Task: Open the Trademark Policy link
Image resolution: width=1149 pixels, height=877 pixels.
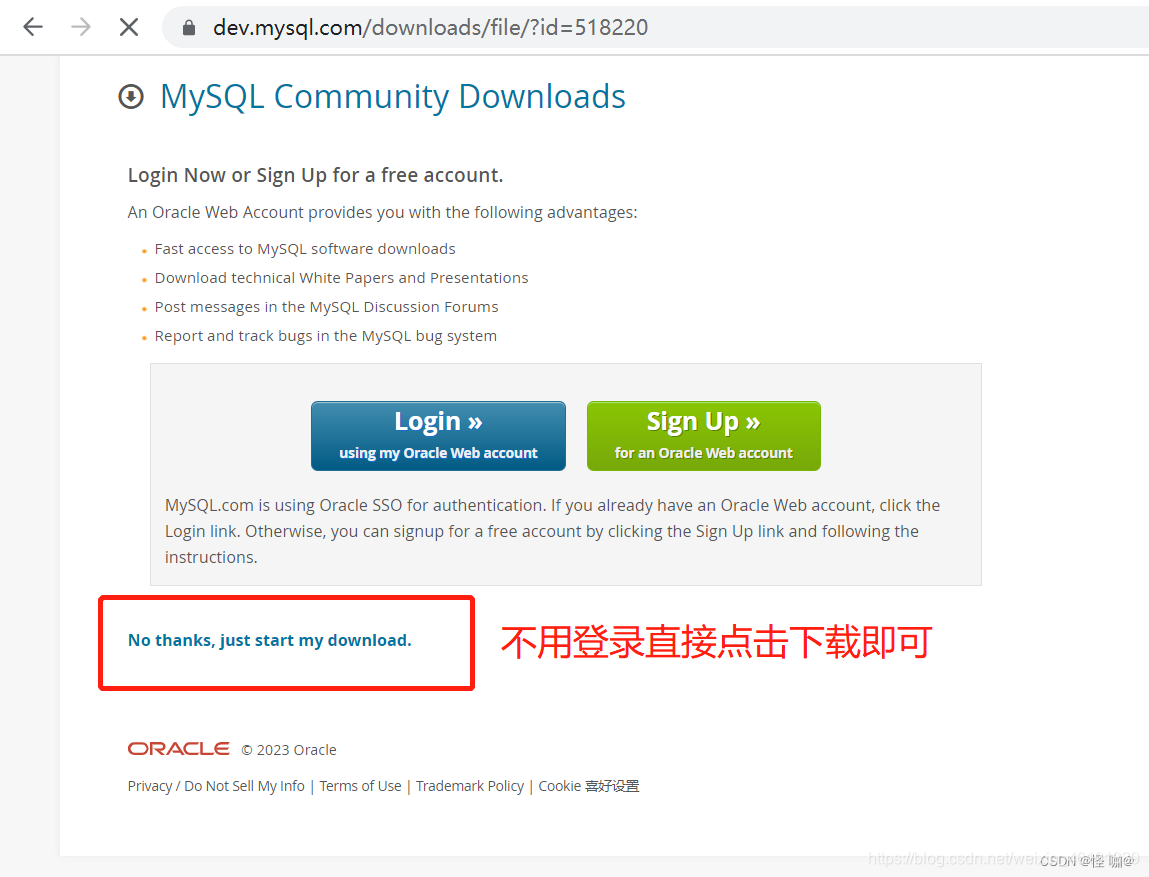Action: [470, 786]
